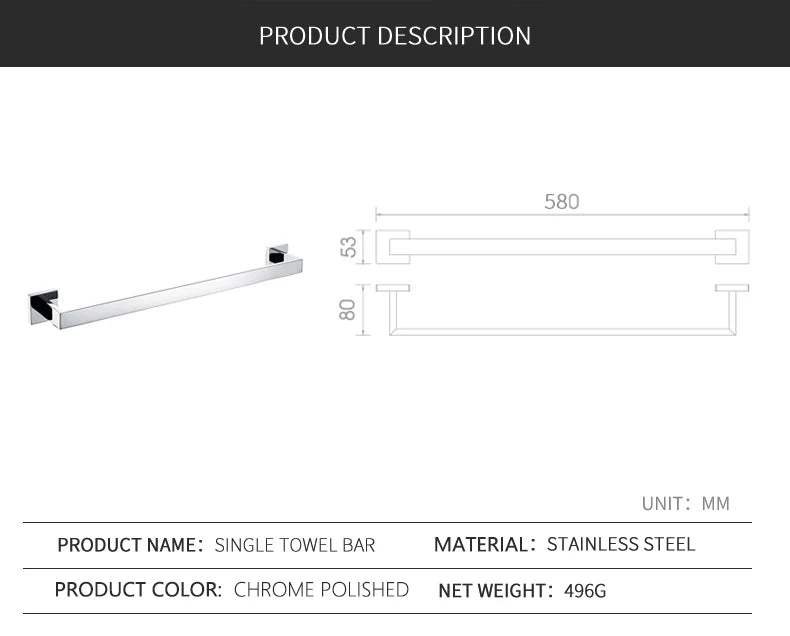Screen dimensions: 790x636
Task: Click the NET WEIGHT label
Action: click(x=496, y=591)
